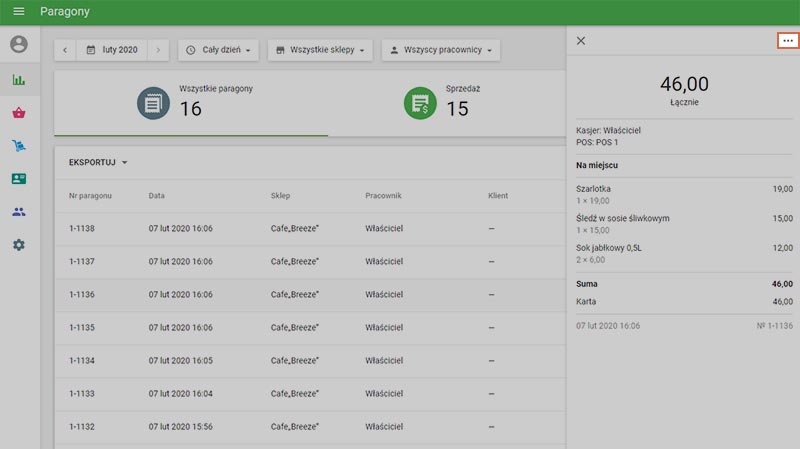Open the Customers people icon
Image resolution: width=800 pixels, height=449 pixels.
click(x=19, y=212)
